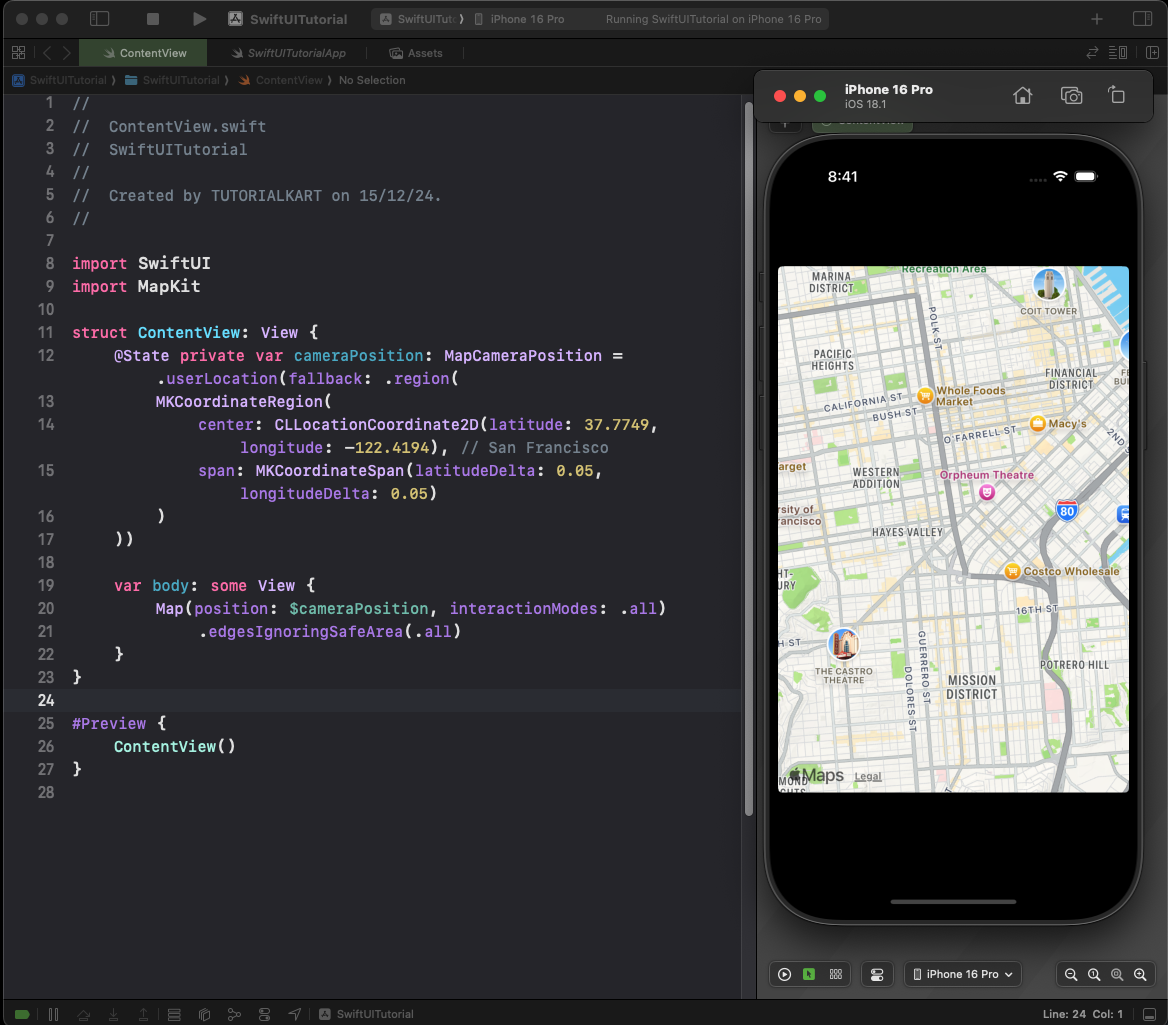Screen dimensions: 1168x1025
Task: Select the preview variants grid icon
Action: tap(835, 974)
